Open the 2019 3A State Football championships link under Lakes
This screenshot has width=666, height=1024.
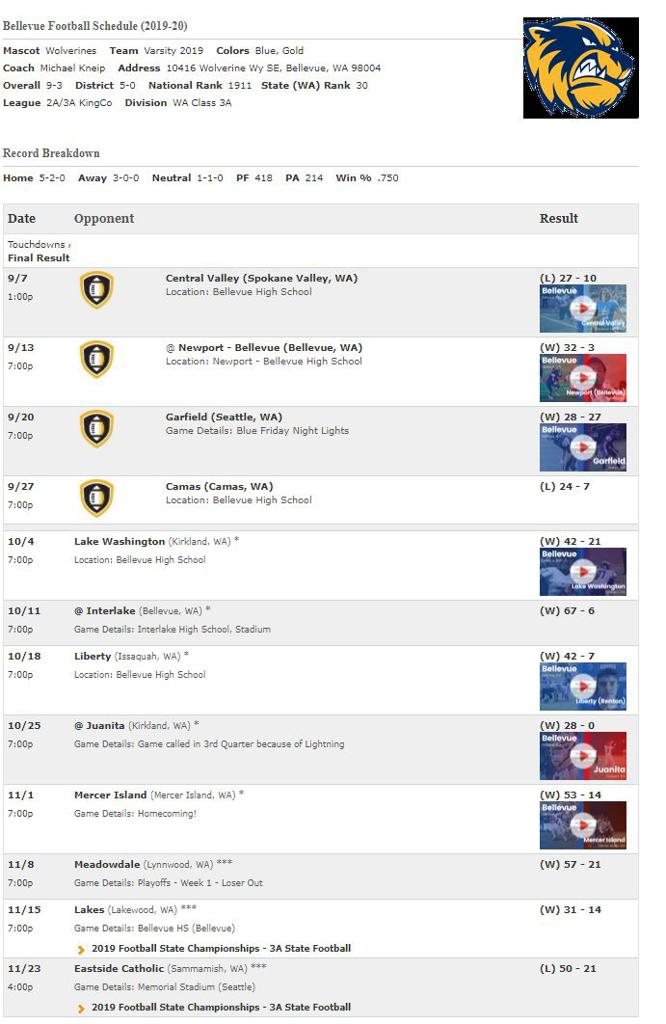tap(214, 947)
